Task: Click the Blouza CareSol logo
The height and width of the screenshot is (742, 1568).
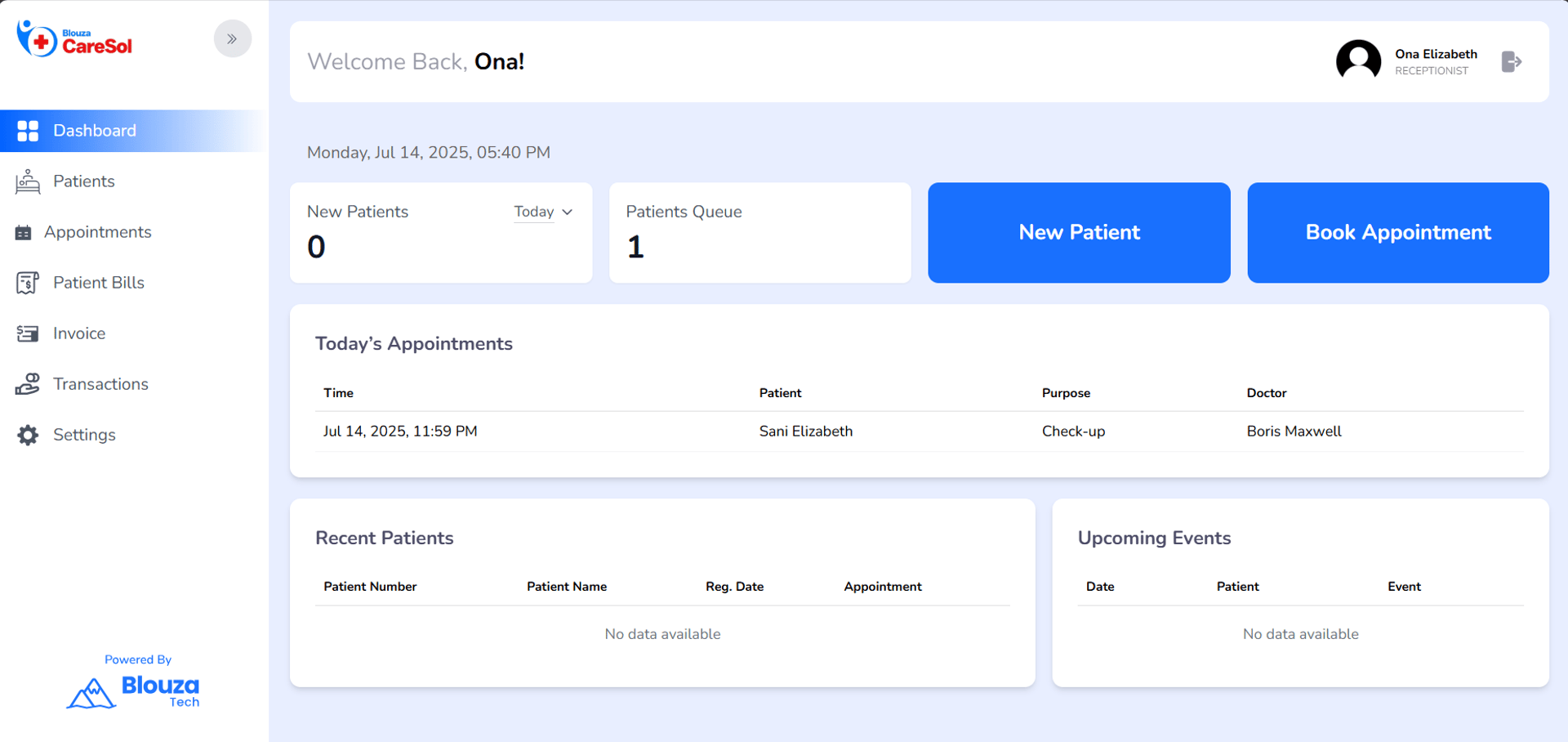Action: [x=75, y=38]
